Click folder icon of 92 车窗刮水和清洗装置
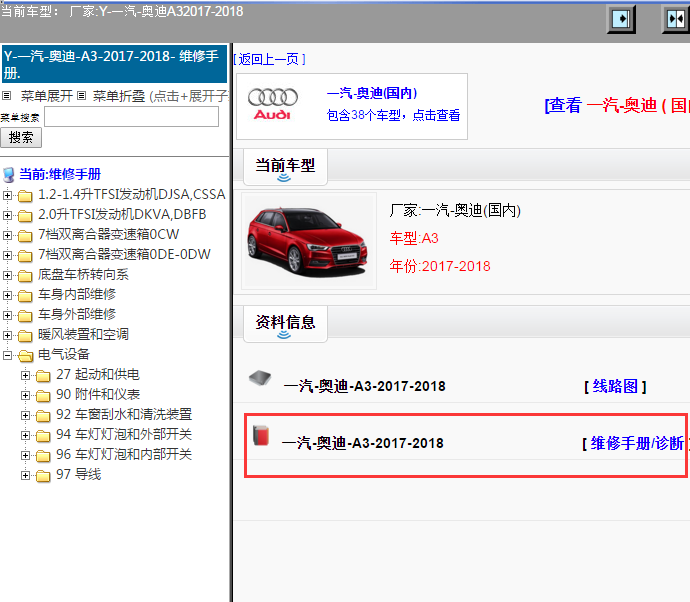 [43, 415]
